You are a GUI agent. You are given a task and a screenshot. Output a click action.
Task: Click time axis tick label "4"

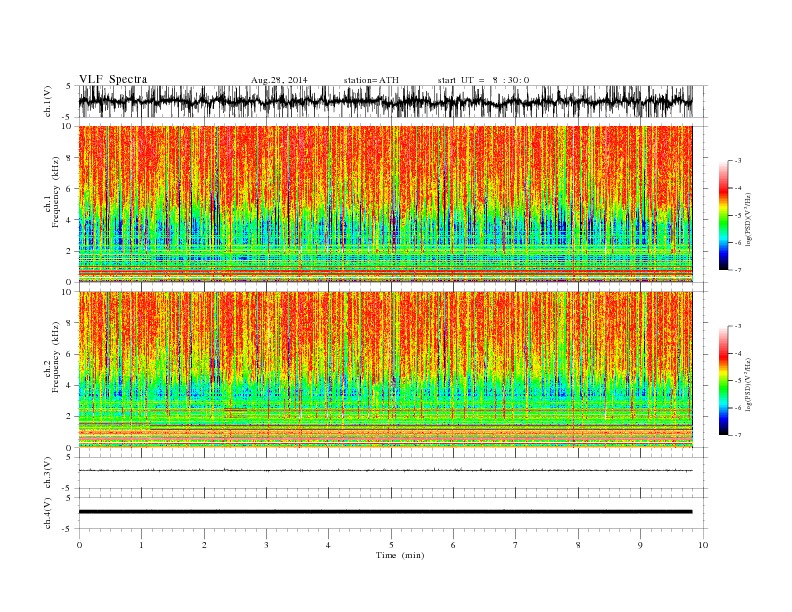[328, 545]
